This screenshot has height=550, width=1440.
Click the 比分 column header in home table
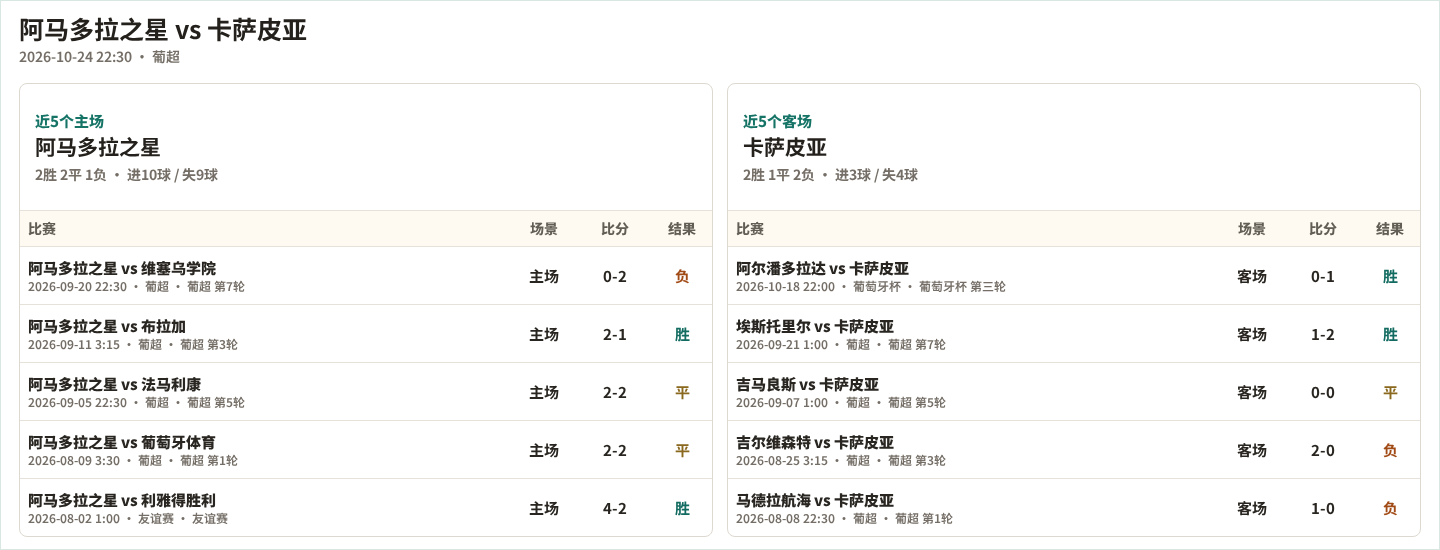point(615,228)
